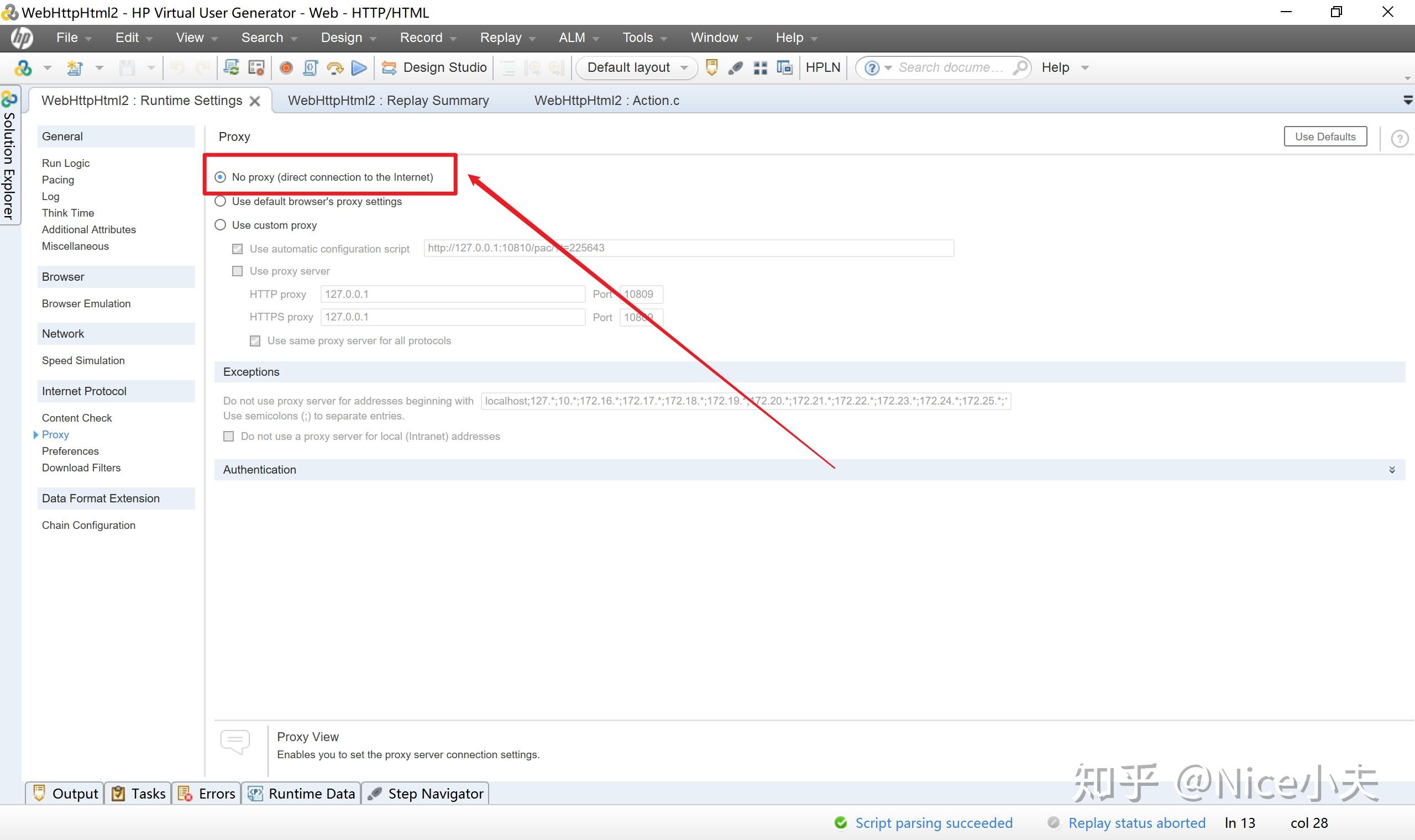Select the Use custom proxy radio button
The image size is (1415, 840).
[221, 225]
